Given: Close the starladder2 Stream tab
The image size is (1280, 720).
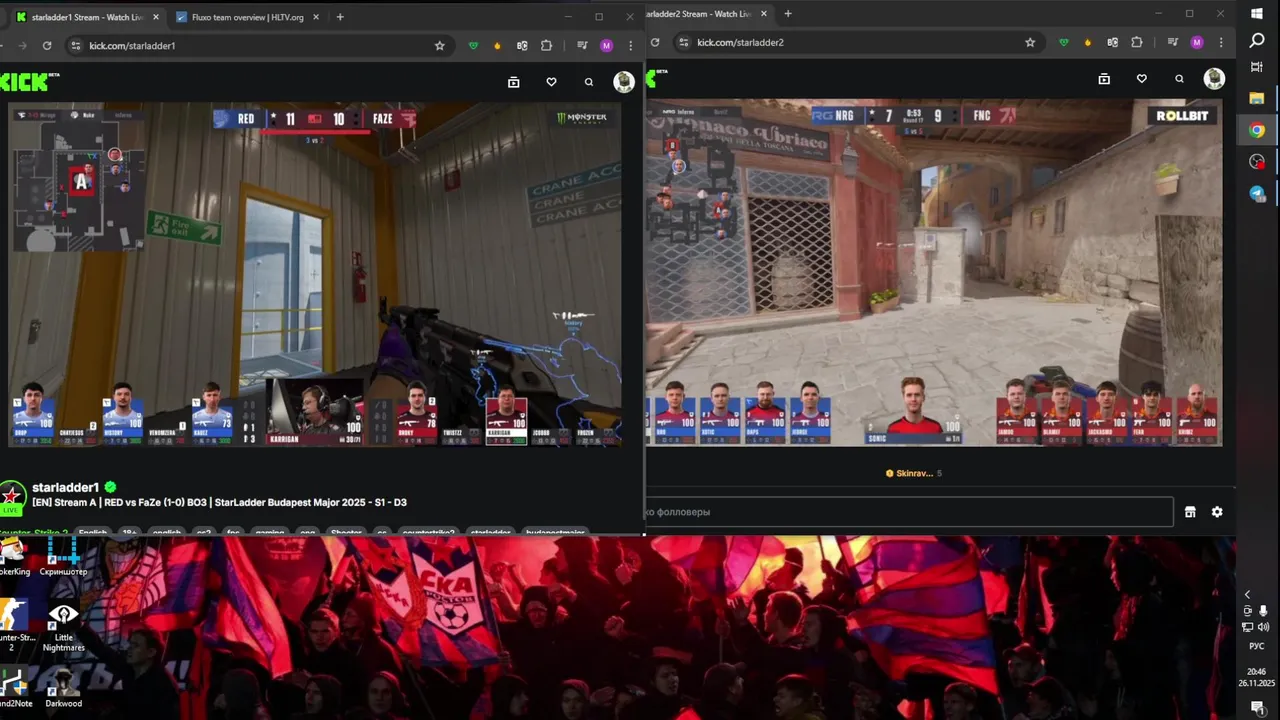Looking at the screenshot, I should 764,14.
